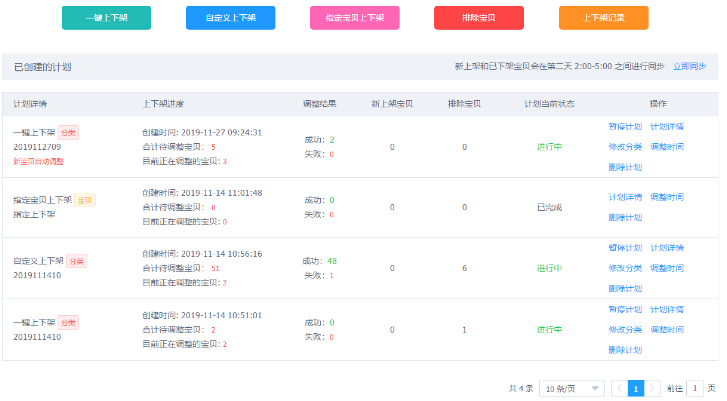Screen dimensions: 727x401
Task: Click the 一键上下架 button
Action: click(x=106, y=18)
